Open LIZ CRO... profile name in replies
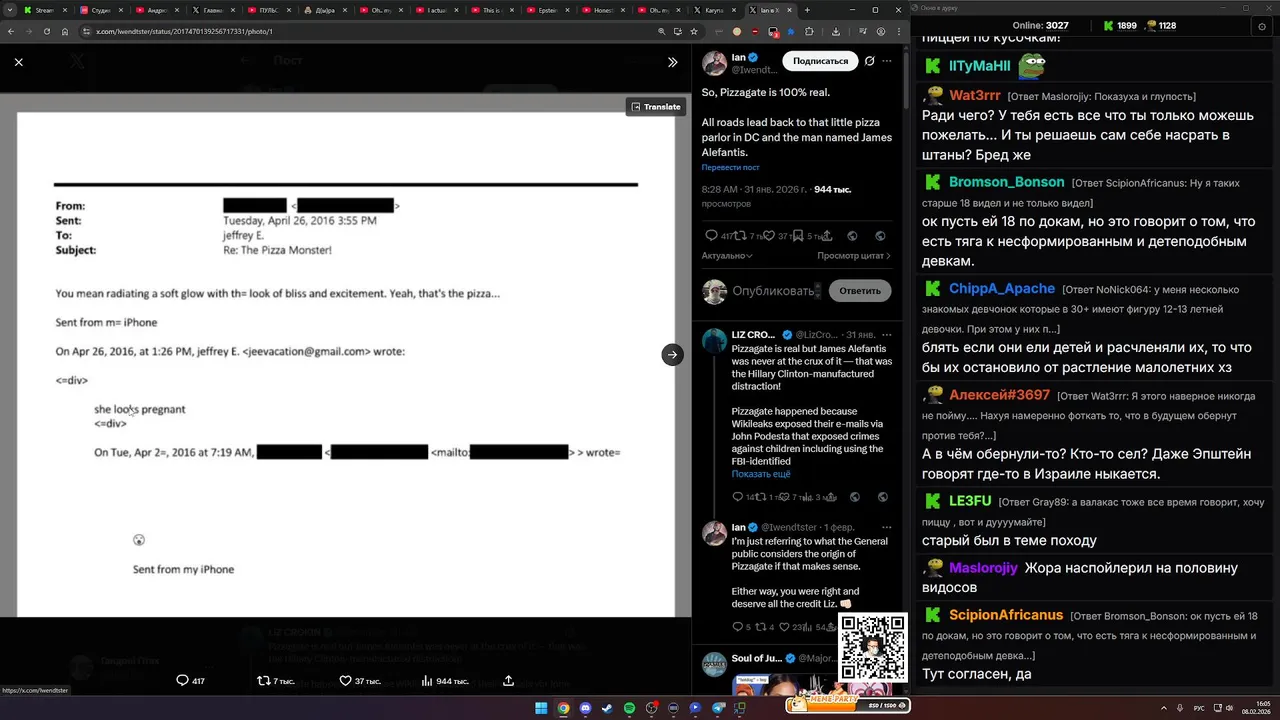Screen dimensions: 1280x720 [753, 334]
